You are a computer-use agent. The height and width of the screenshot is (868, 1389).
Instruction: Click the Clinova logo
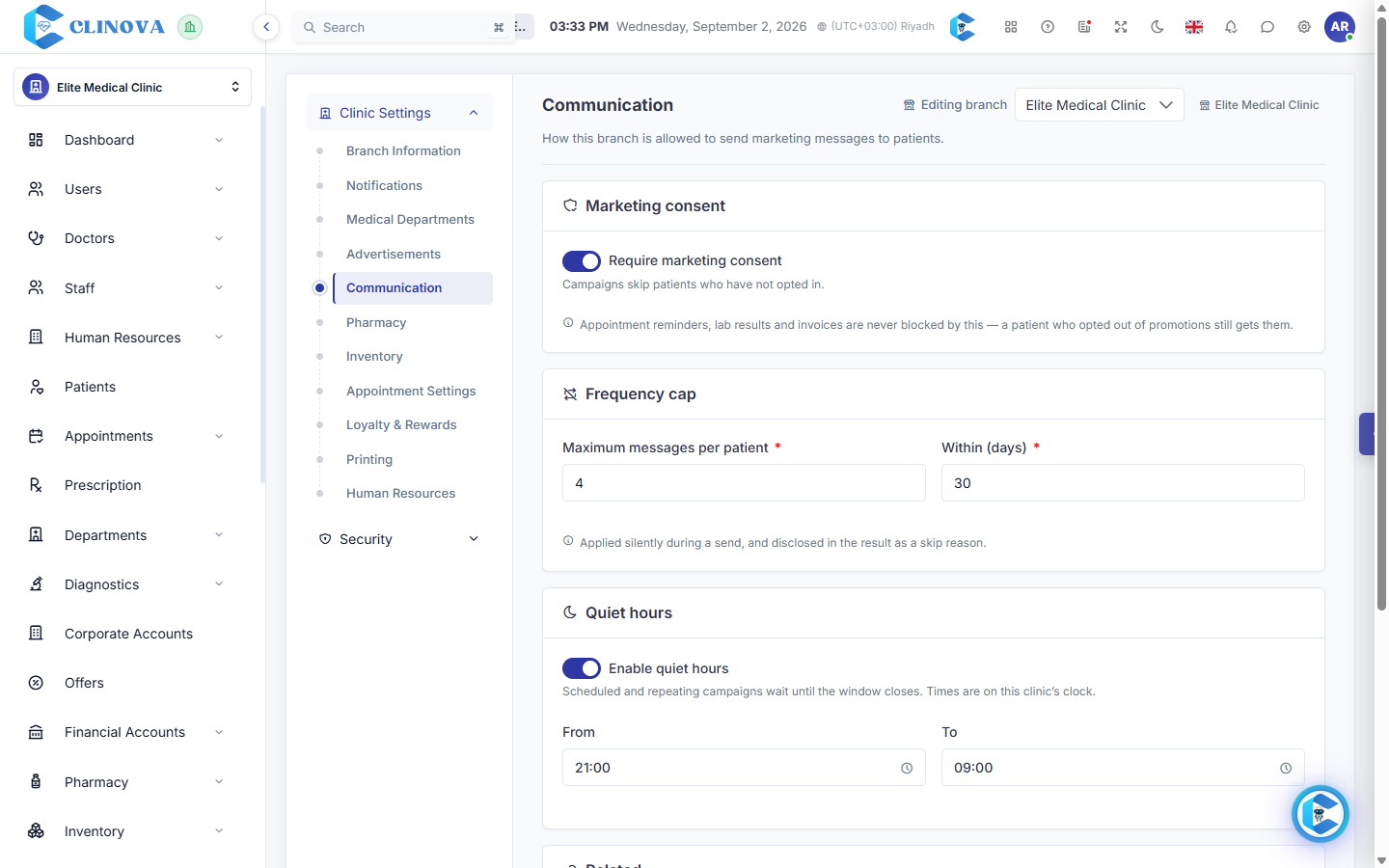click(94, 27)
